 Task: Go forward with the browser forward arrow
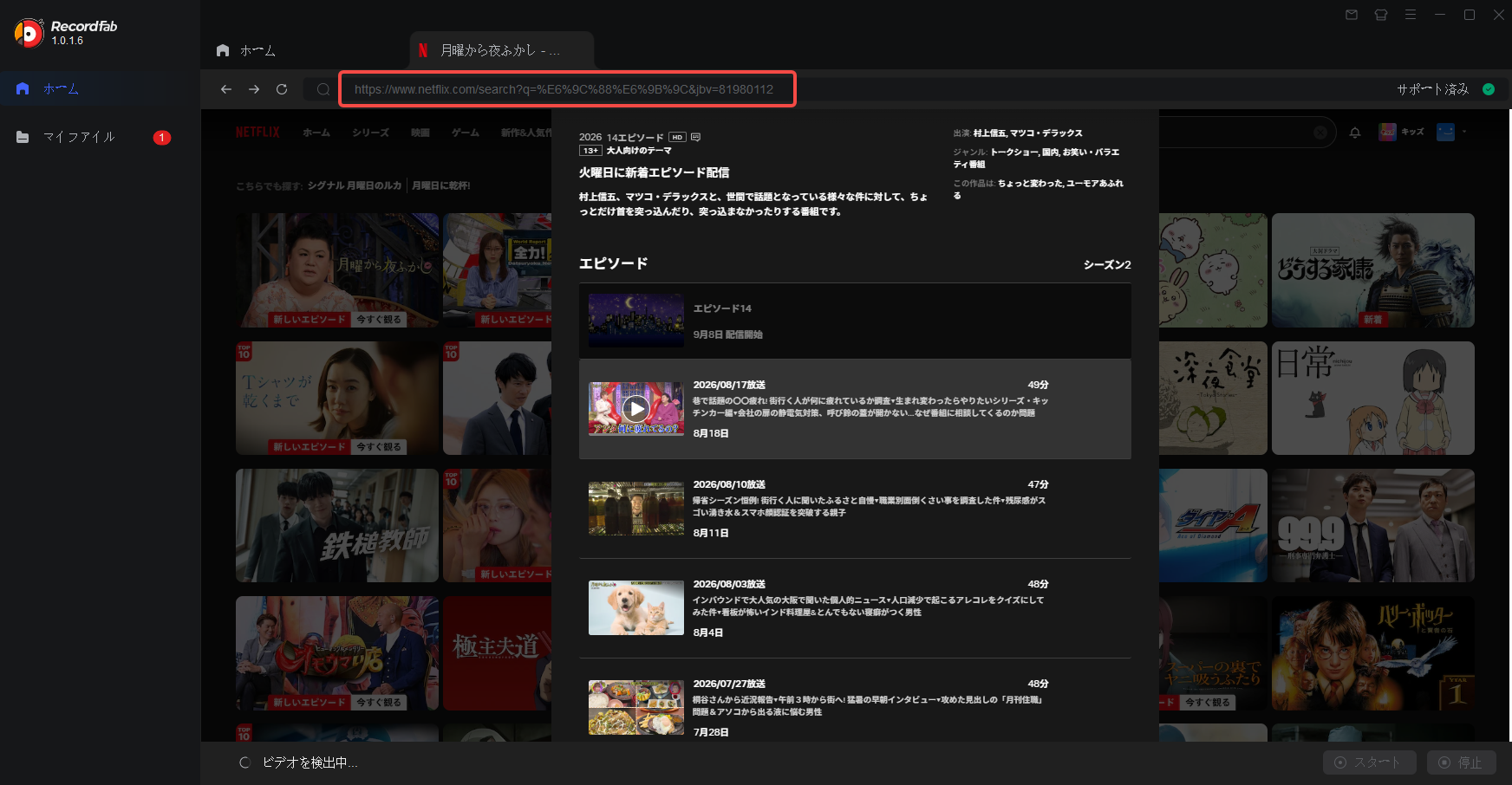[254, 89]
